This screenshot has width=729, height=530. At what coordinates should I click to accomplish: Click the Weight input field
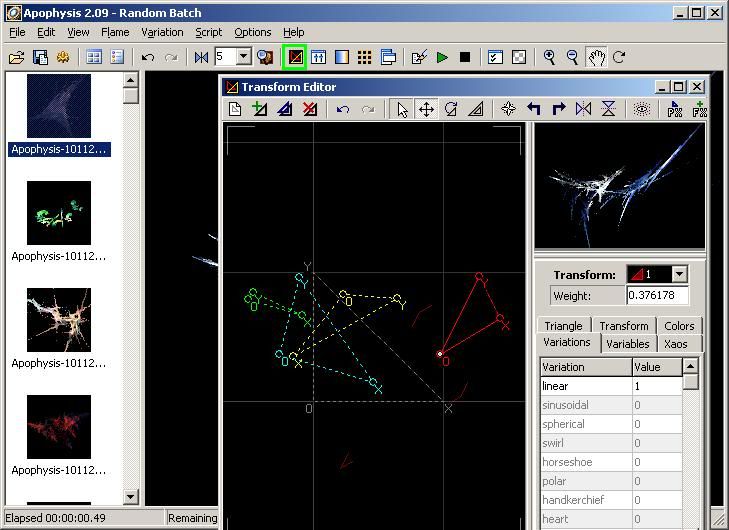[x=656, y=295]
